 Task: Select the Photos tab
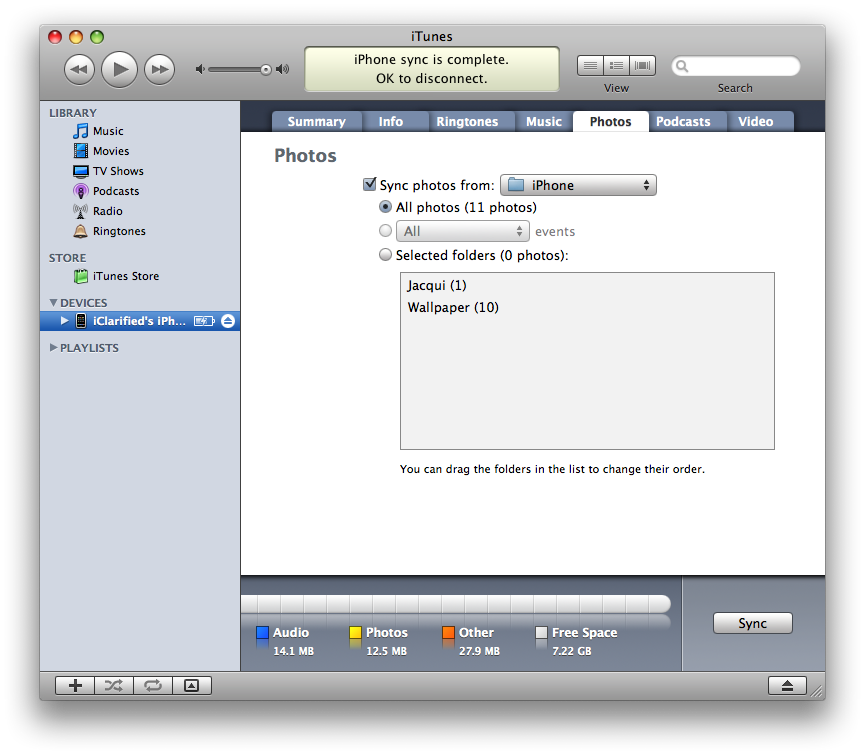[x=611, y=121]
